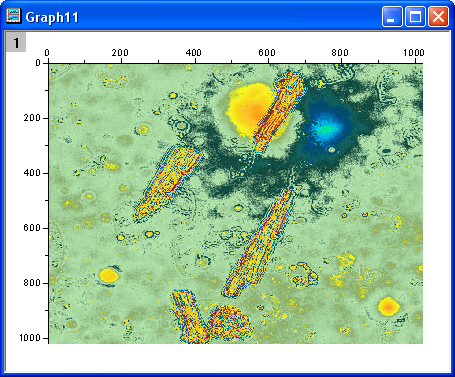
Task: Click the 400 label on horizontal axis
Action: click(194, 53)
